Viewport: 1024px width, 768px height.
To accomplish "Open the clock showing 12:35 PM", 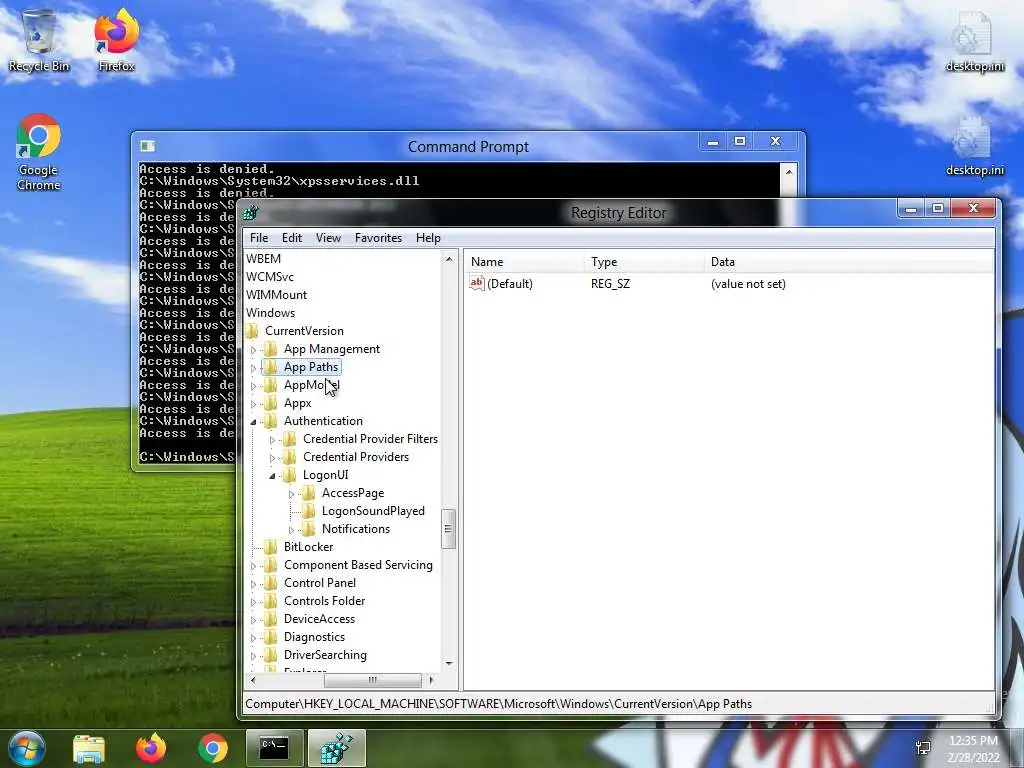I will 973,748.
